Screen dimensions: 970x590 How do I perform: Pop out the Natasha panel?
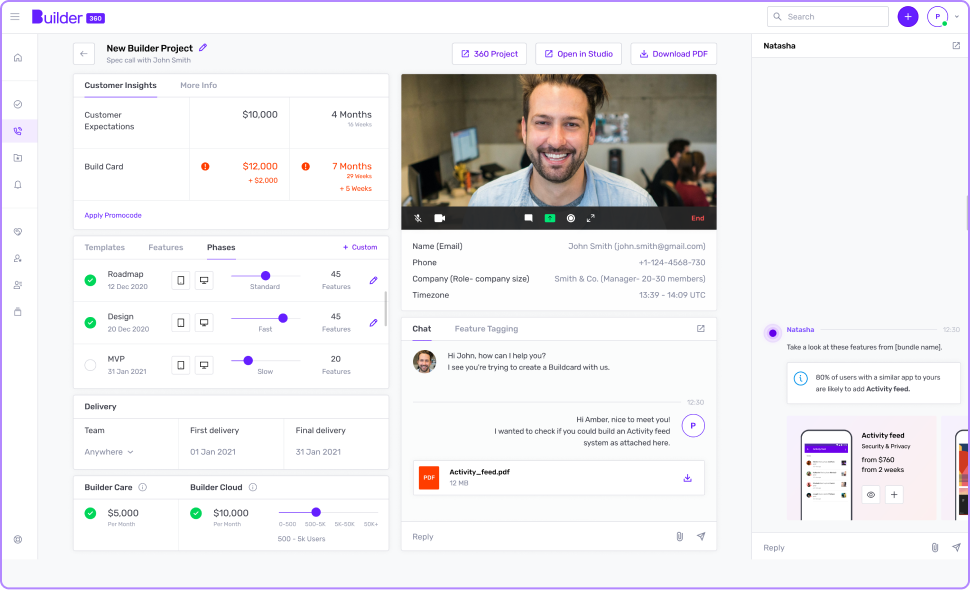click(x=956, y=46)
